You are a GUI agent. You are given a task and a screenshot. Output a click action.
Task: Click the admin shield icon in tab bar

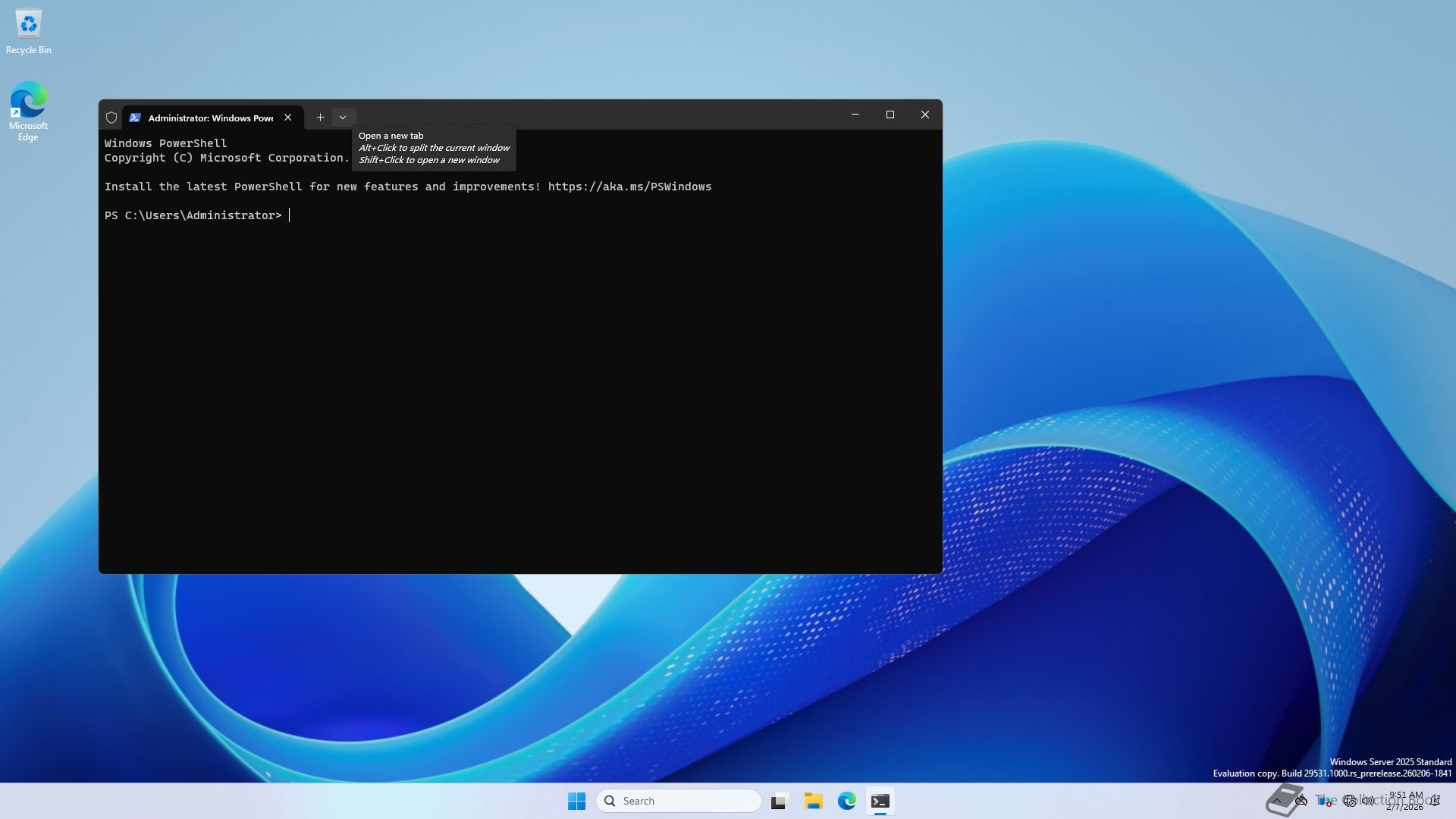click(x=111, y=118)
